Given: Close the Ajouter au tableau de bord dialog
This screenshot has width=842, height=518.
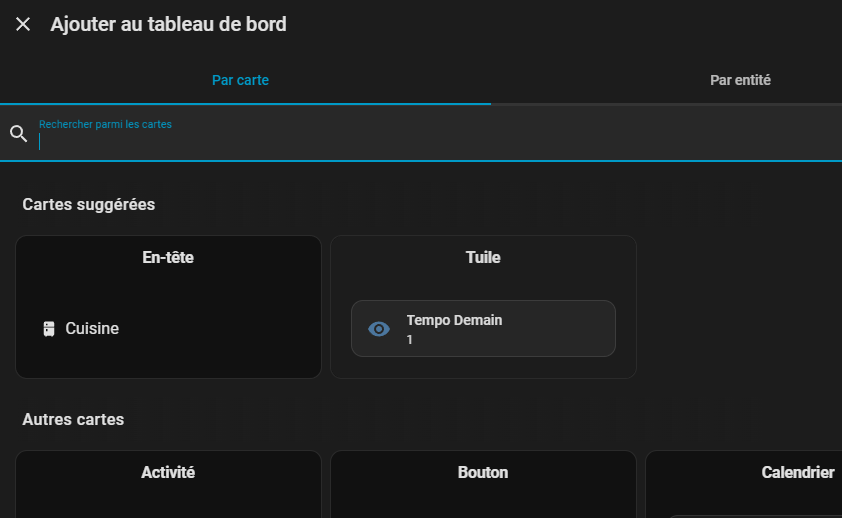Looking at the screenshot, I should point(23,24).
